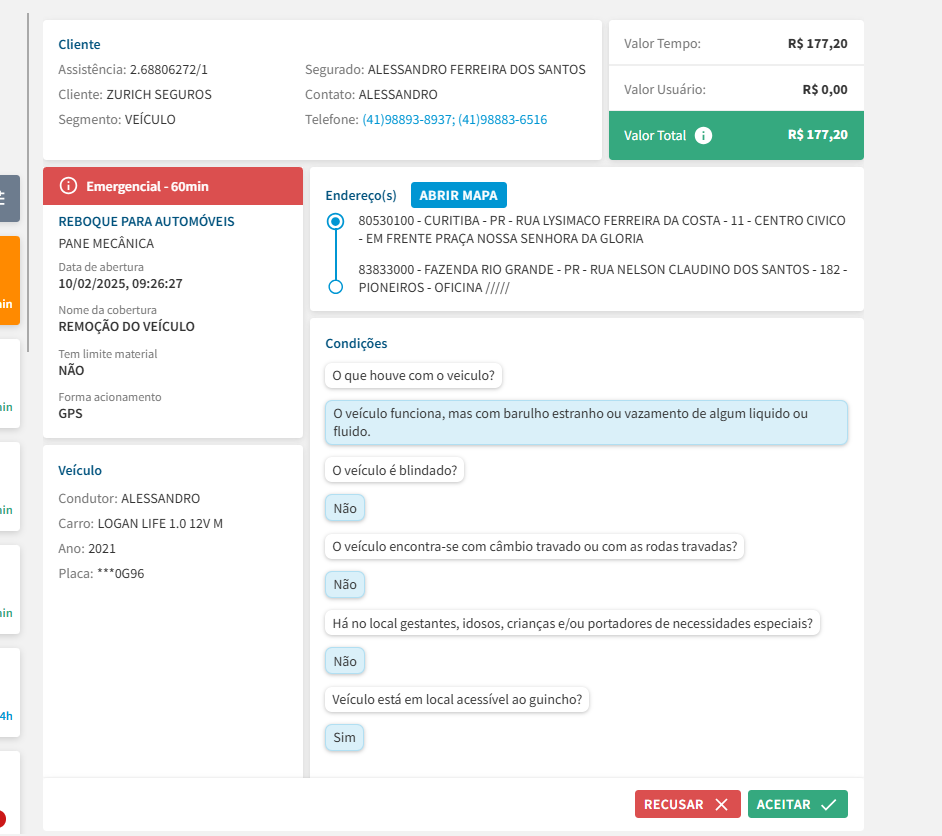Accept the request with the ACEITAR button
942x836 pixels.
tap(797, 804)
